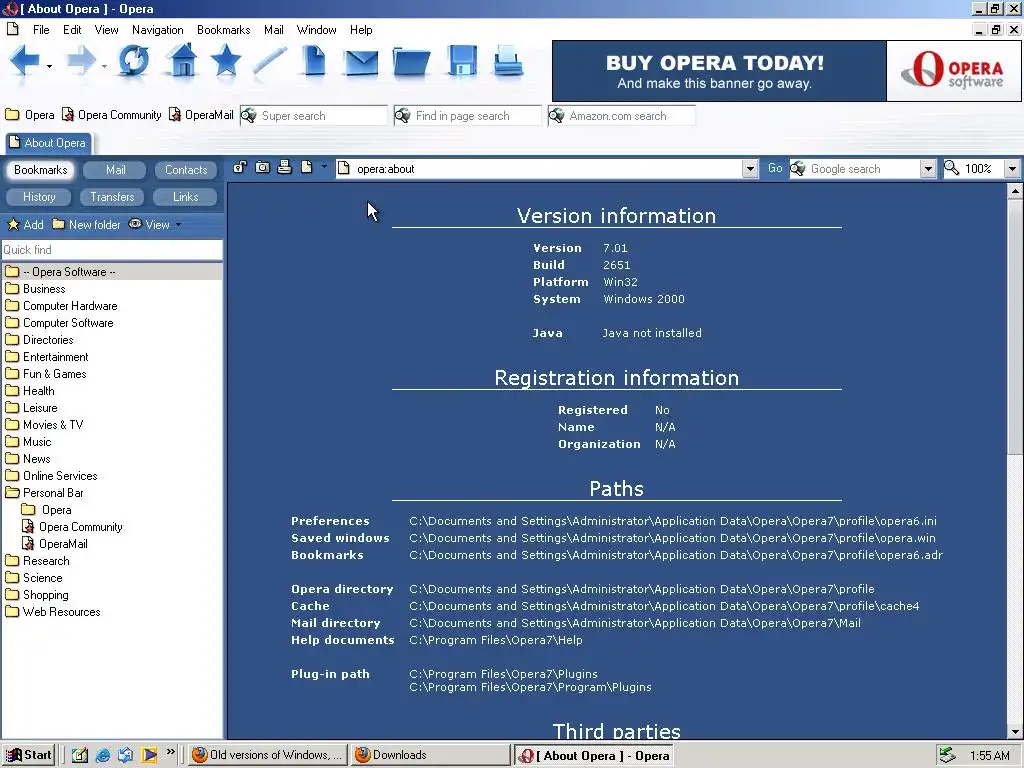
Task: Open the Internet Explorer quick launch icon
Action: click(103, 755)
